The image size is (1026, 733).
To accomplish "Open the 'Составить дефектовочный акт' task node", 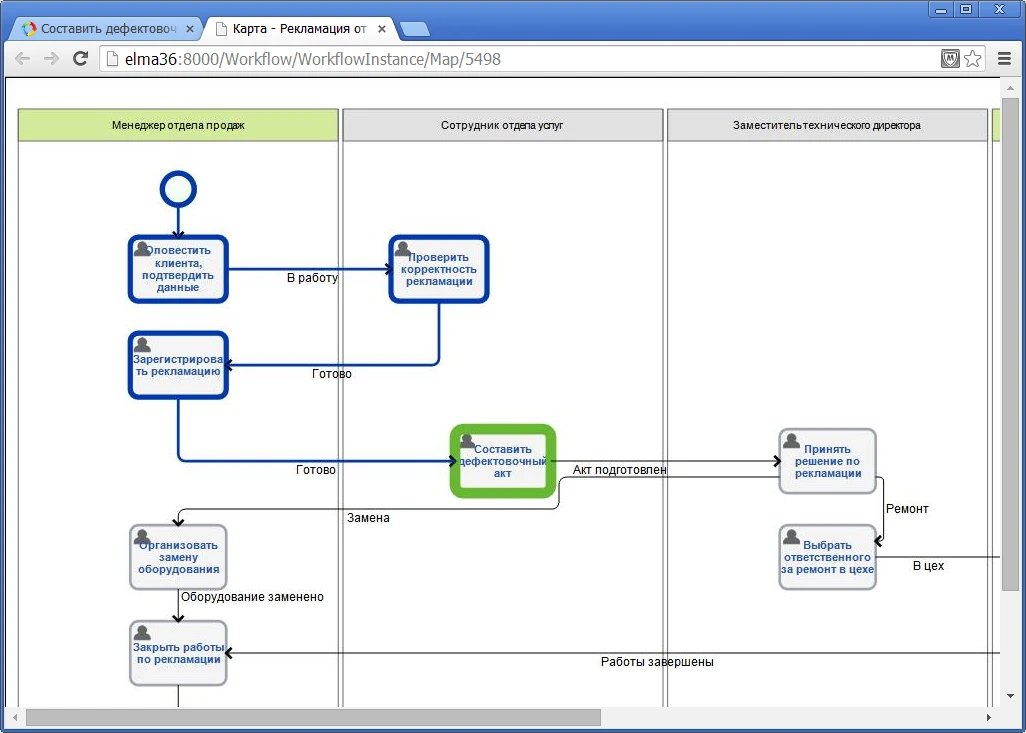I will (x=503, y=462).
